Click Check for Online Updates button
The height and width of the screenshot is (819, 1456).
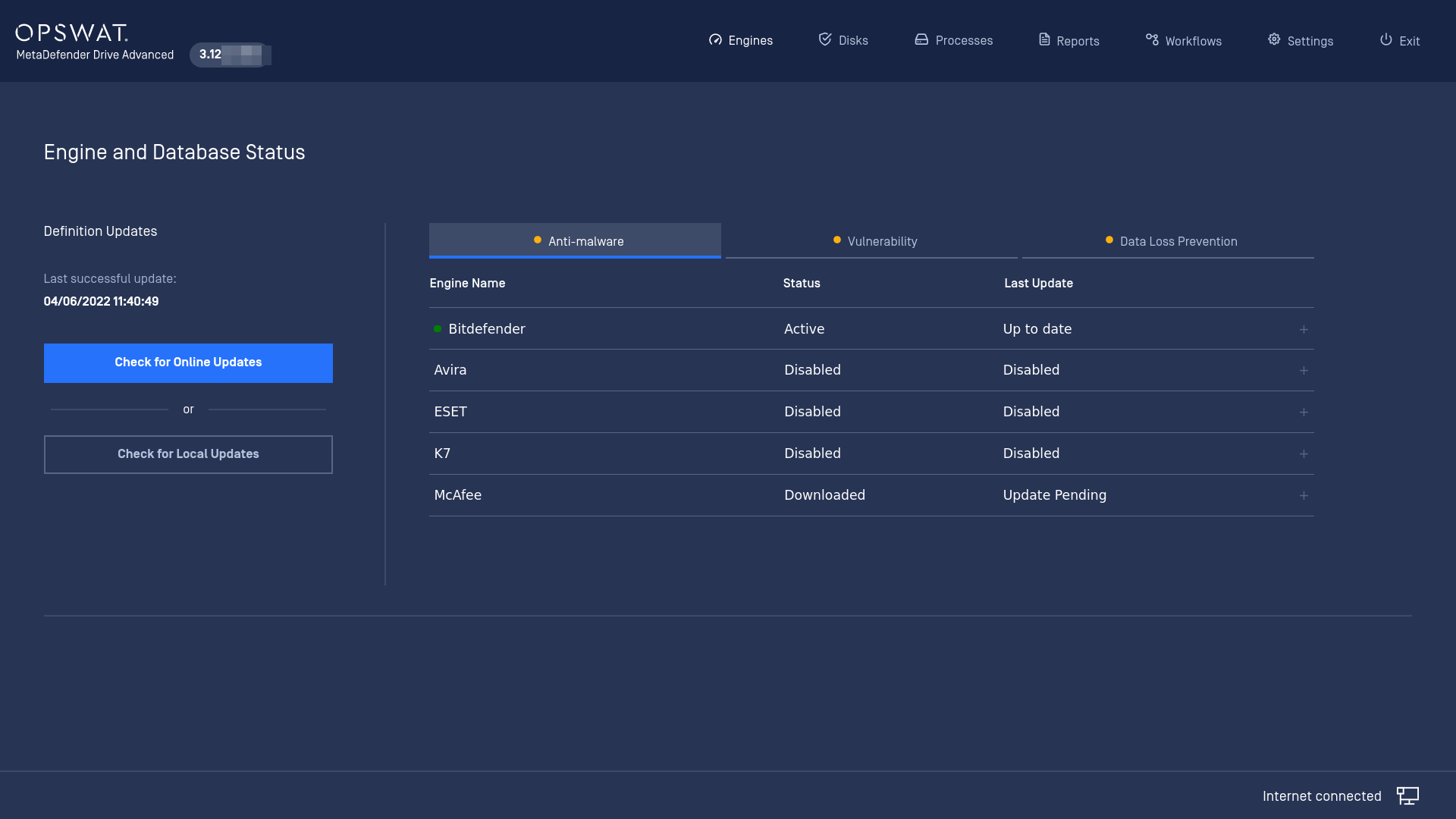coord(188,362)
